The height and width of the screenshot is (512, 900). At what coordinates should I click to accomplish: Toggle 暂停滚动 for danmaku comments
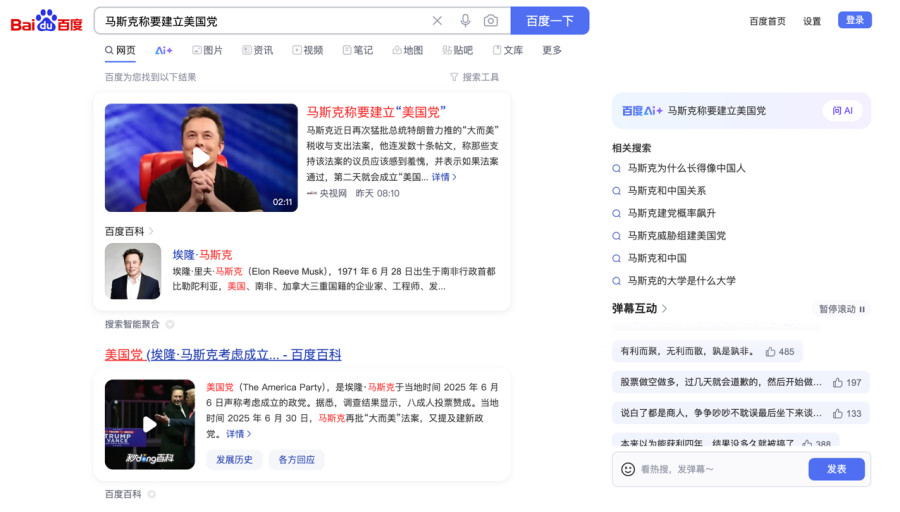[841, 309]
